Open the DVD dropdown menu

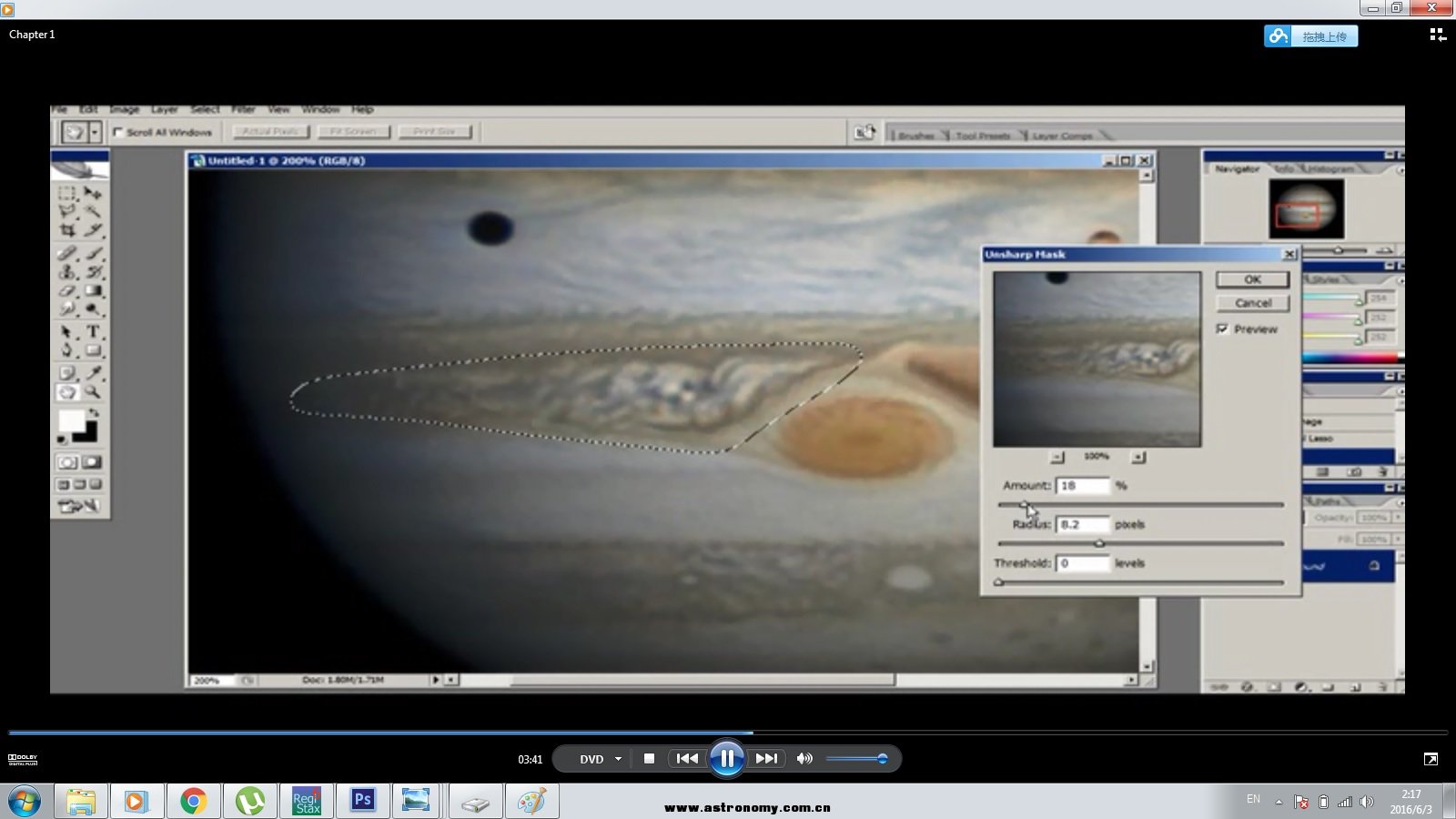[x=618, y=759]
